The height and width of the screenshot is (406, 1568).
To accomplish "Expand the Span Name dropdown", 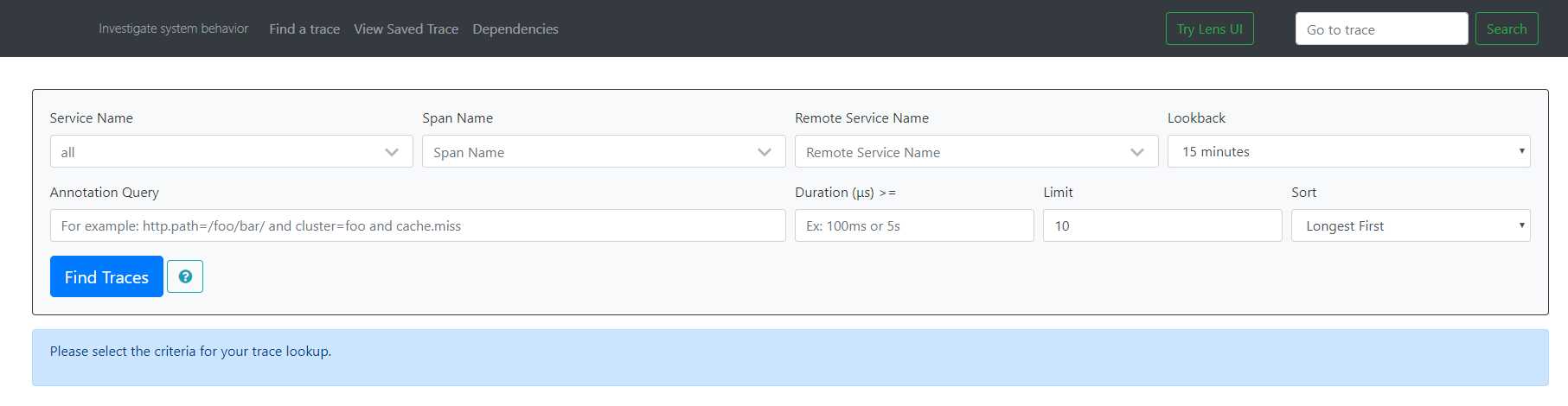I will 604,152.
